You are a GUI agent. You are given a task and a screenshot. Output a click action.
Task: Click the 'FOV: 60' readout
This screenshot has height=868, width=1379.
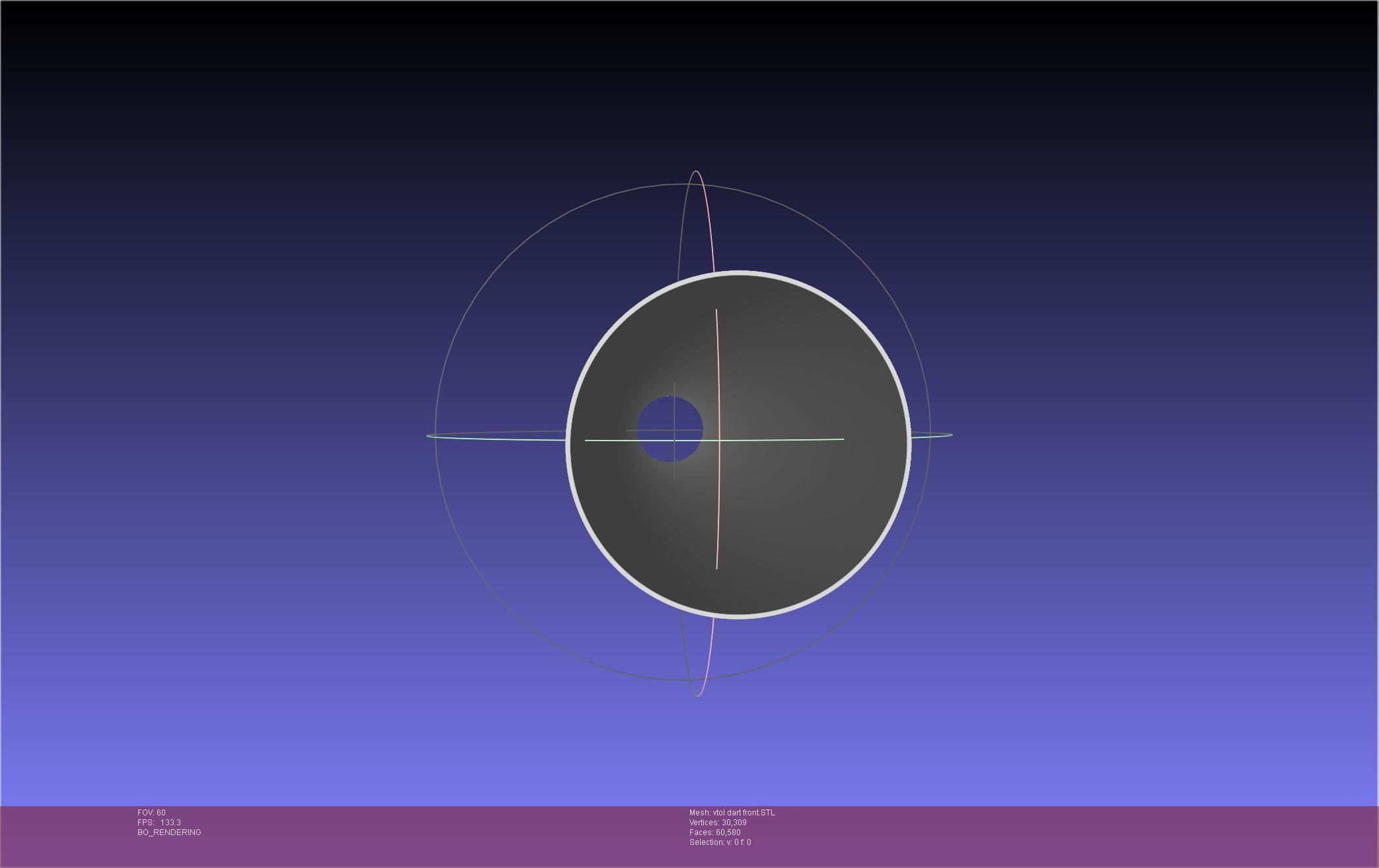click(x=151, y=813)
